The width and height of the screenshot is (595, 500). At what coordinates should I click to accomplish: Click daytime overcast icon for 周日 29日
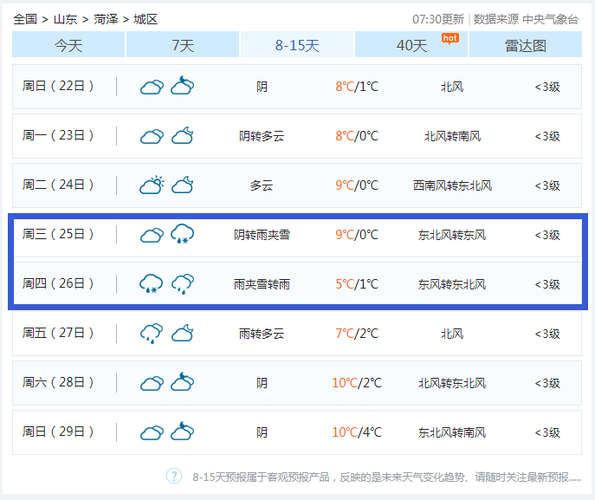coord(152,432)
